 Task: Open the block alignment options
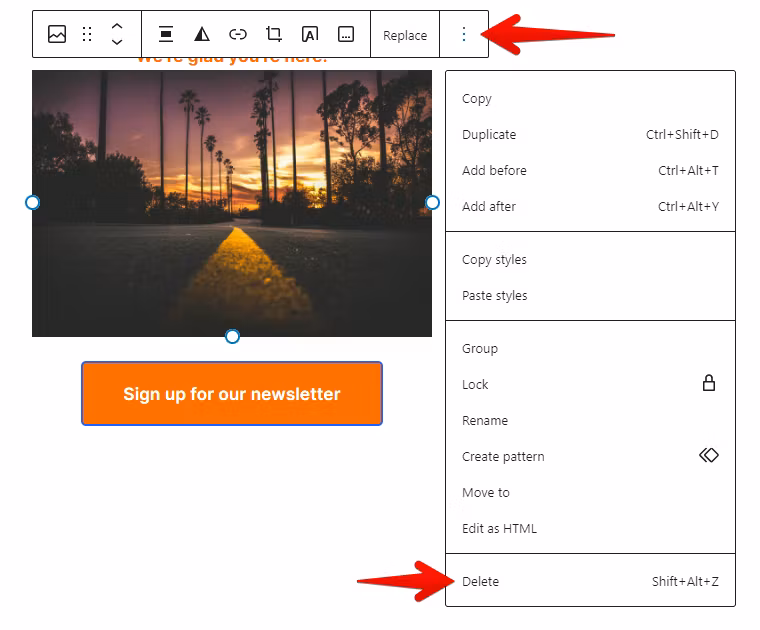tap(166, 34)
